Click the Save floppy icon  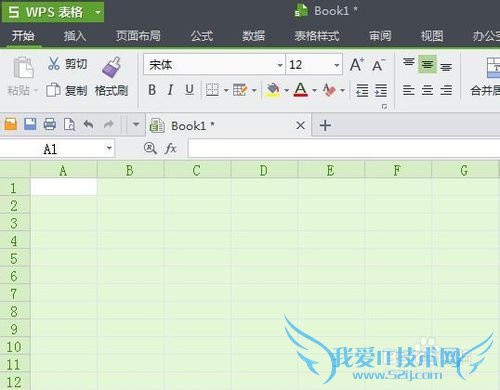click(x=30, y=124)
